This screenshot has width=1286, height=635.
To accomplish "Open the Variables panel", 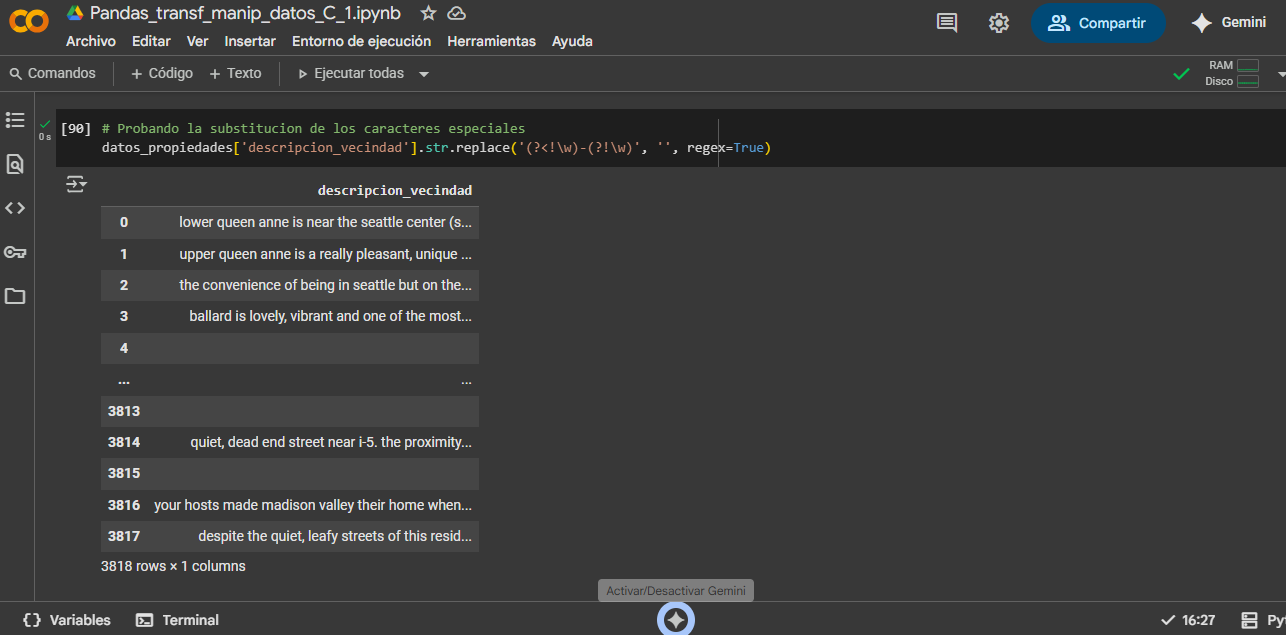I will tap(66, 620).
